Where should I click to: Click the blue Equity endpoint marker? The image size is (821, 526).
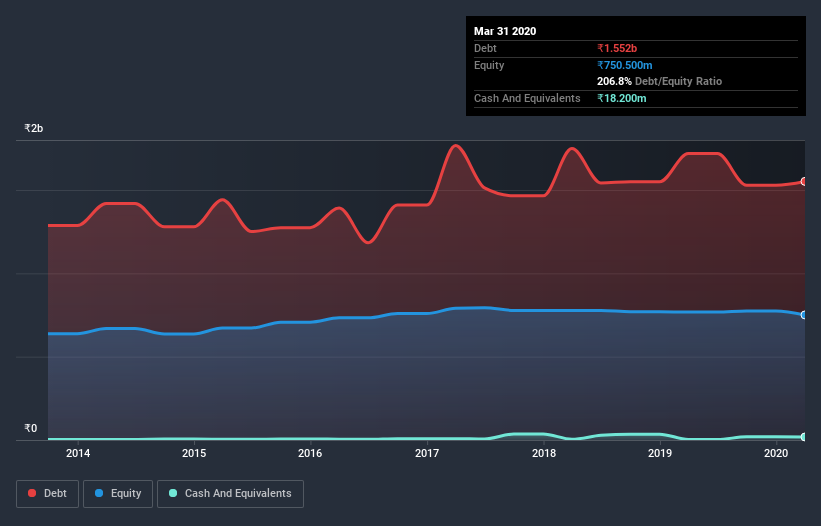pos(804,315)
